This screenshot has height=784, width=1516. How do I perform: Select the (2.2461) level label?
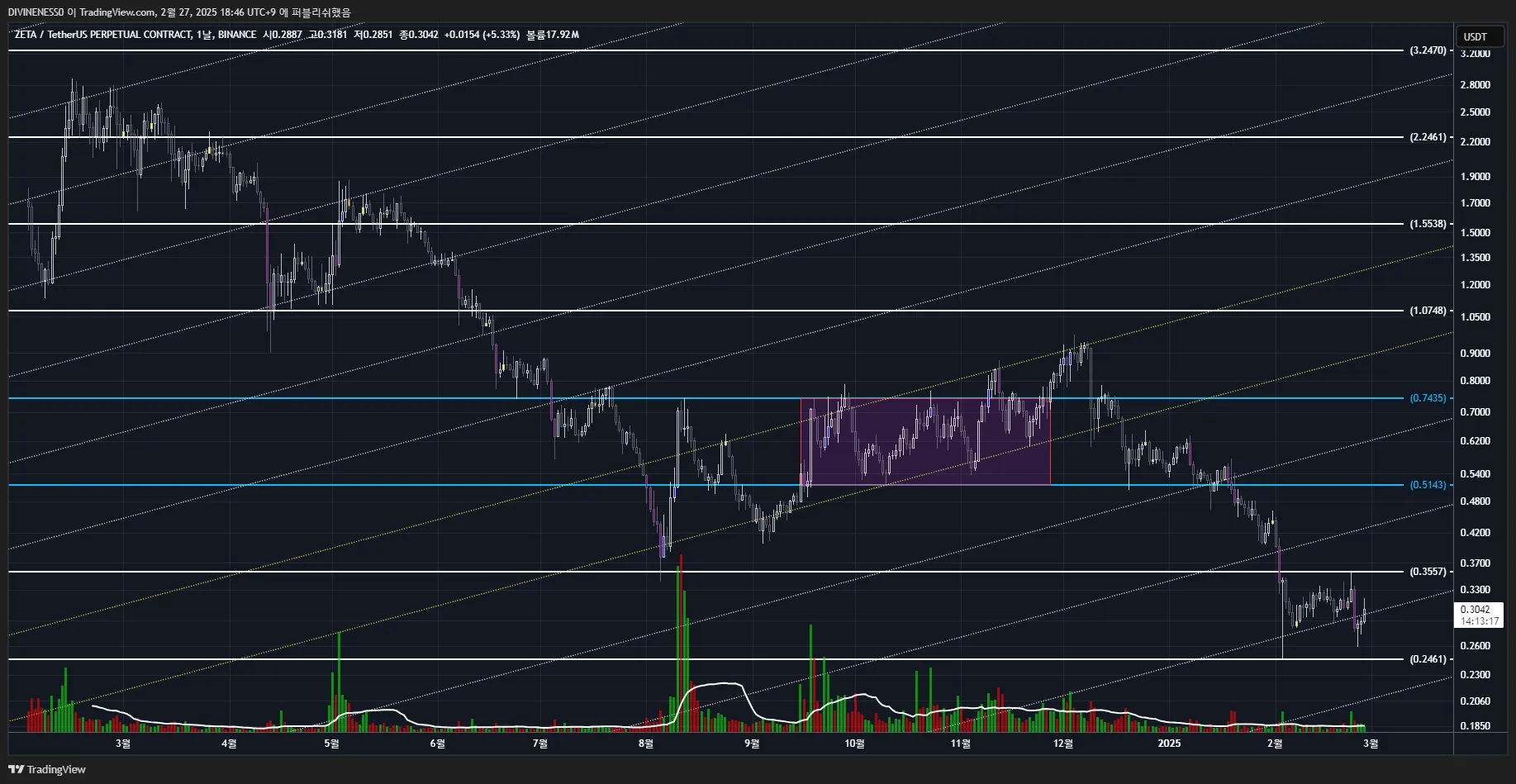coord(1428,137)
